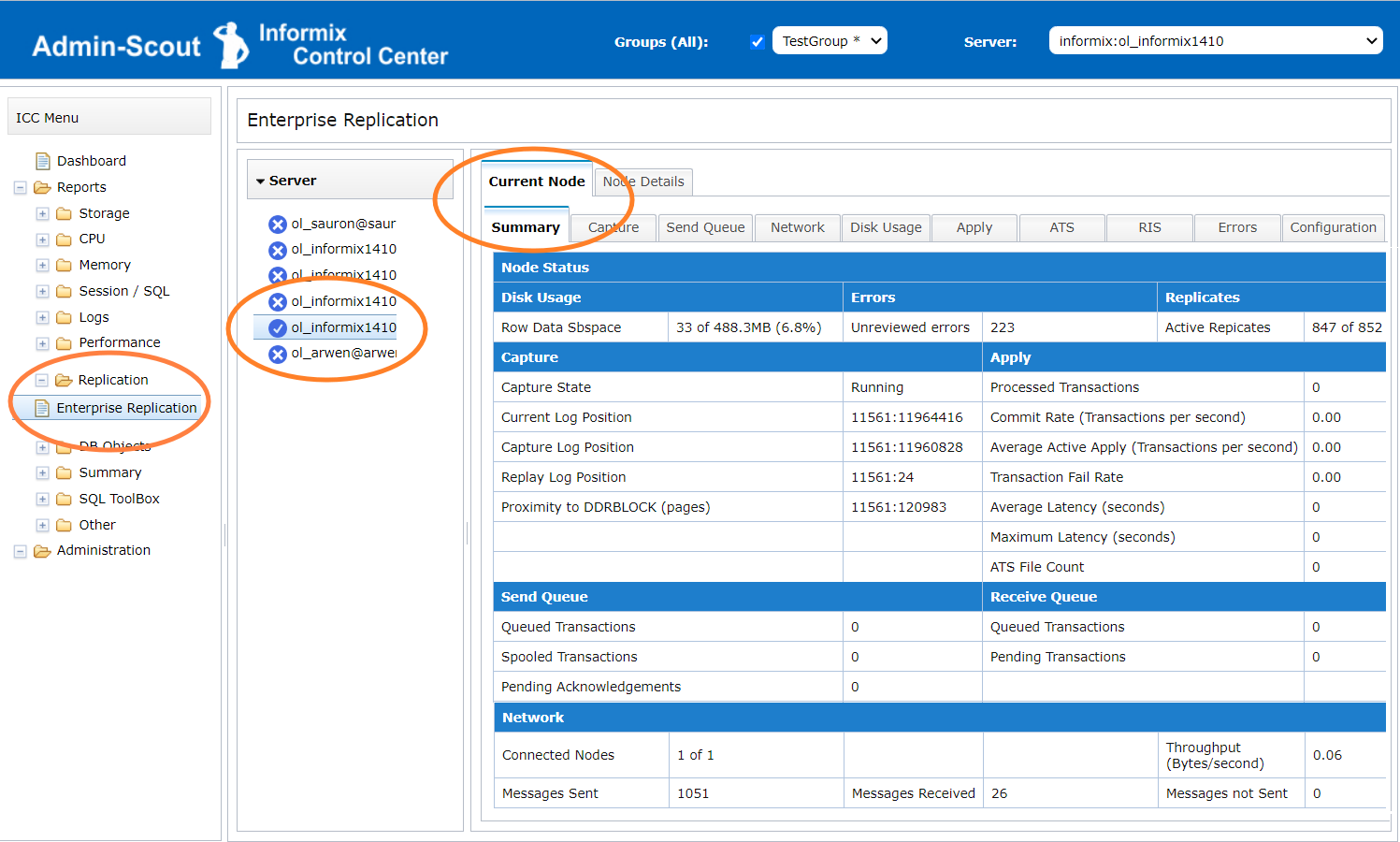The width and height of the screenshot is (1400, 842).
Task: Open the Errors tab
Action: (1237, 227)
